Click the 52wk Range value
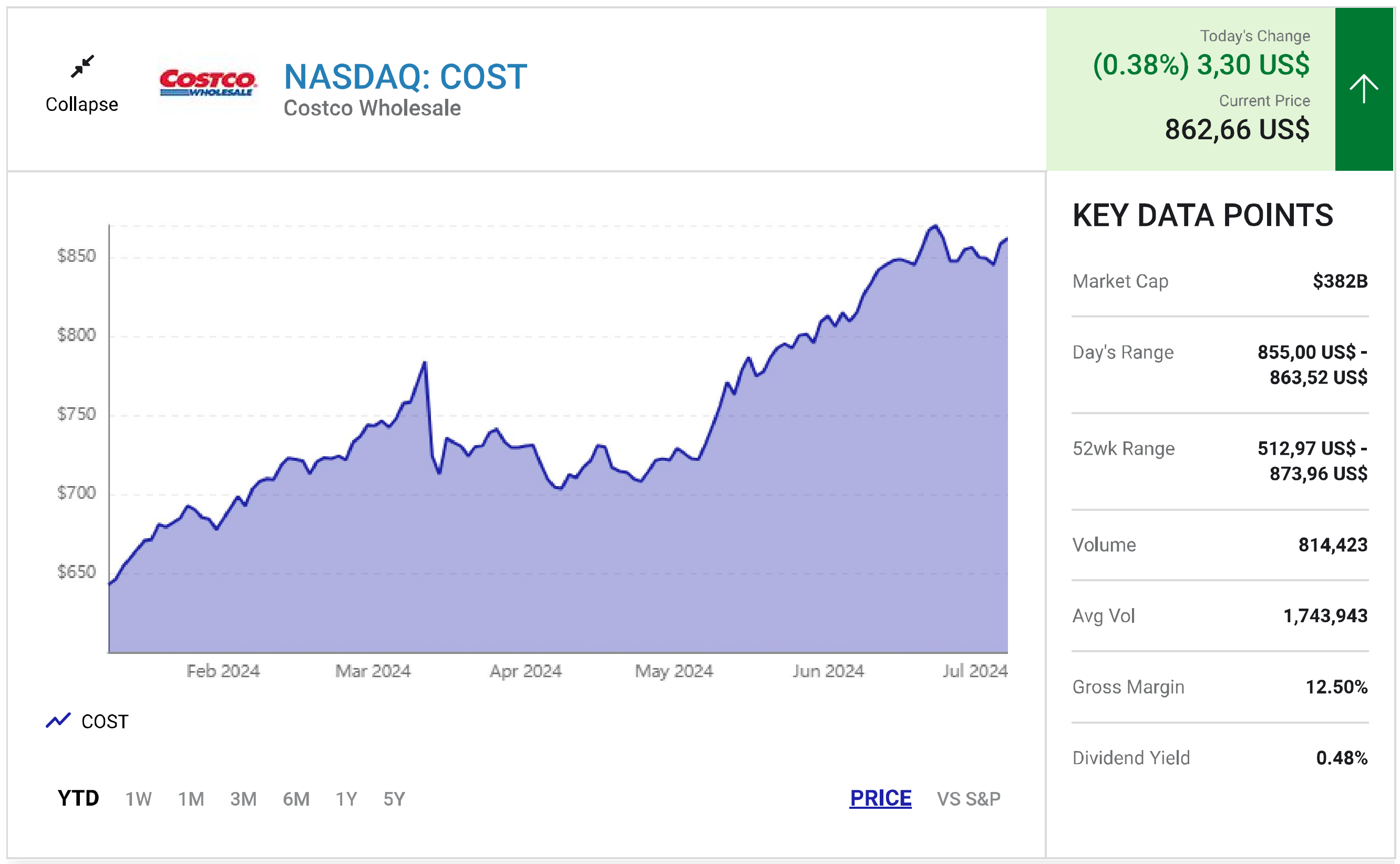 pos(1313,460)
